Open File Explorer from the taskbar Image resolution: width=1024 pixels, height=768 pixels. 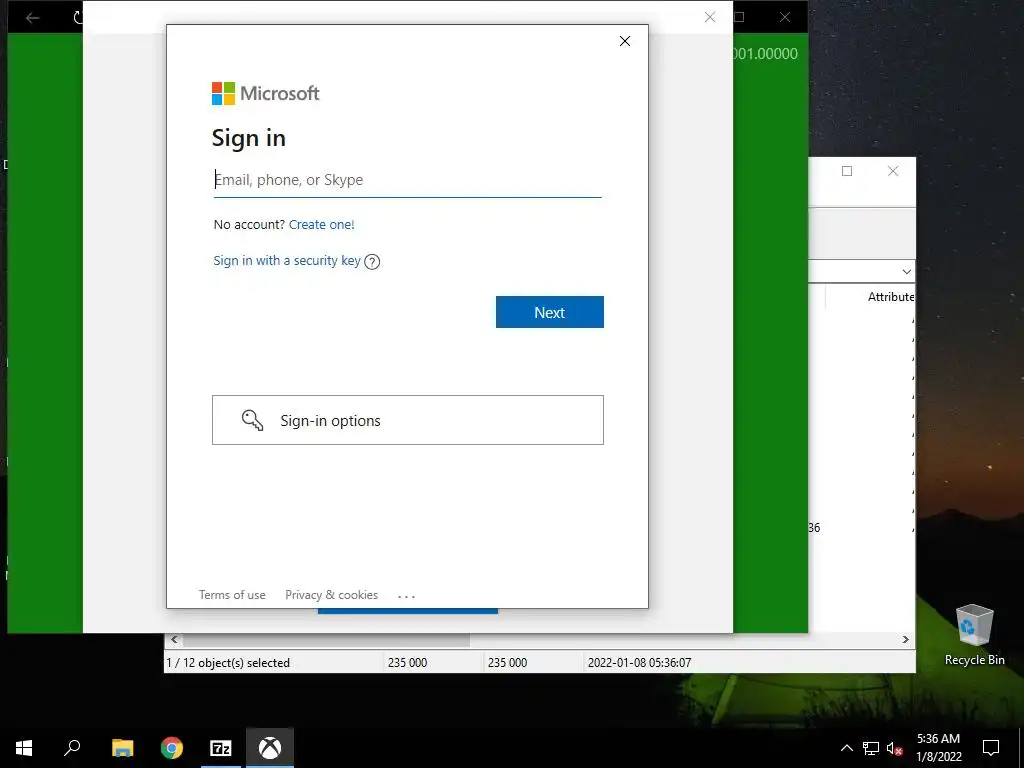122,748
